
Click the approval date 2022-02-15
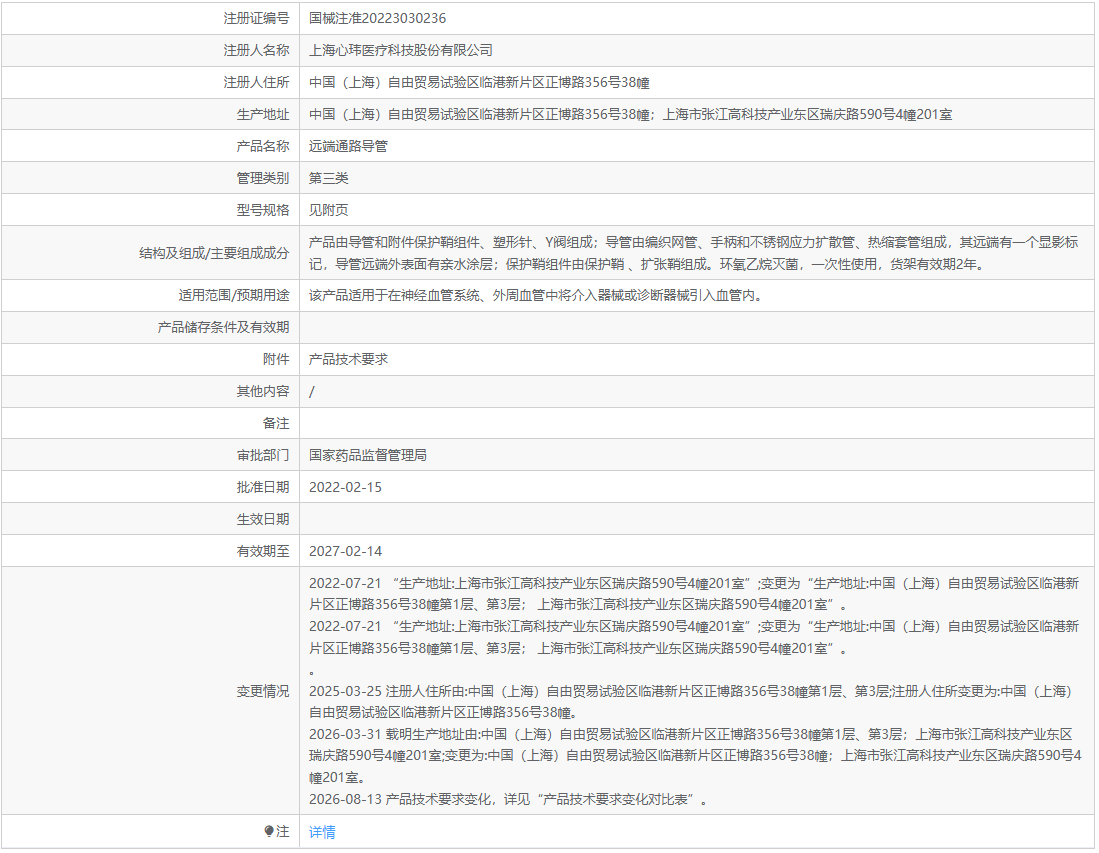point(346,487)
